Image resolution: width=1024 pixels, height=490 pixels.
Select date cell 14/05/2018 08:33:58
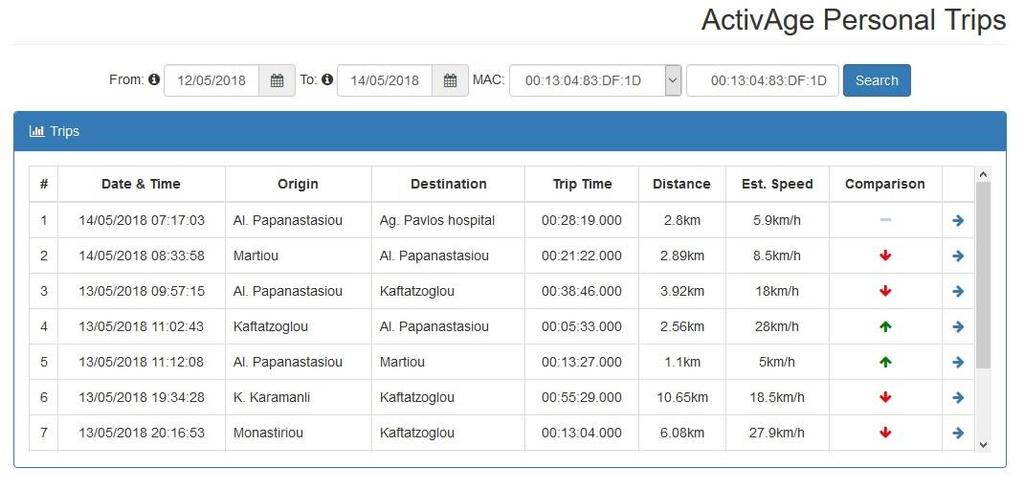pyautogui.click(x=141, y=256)
